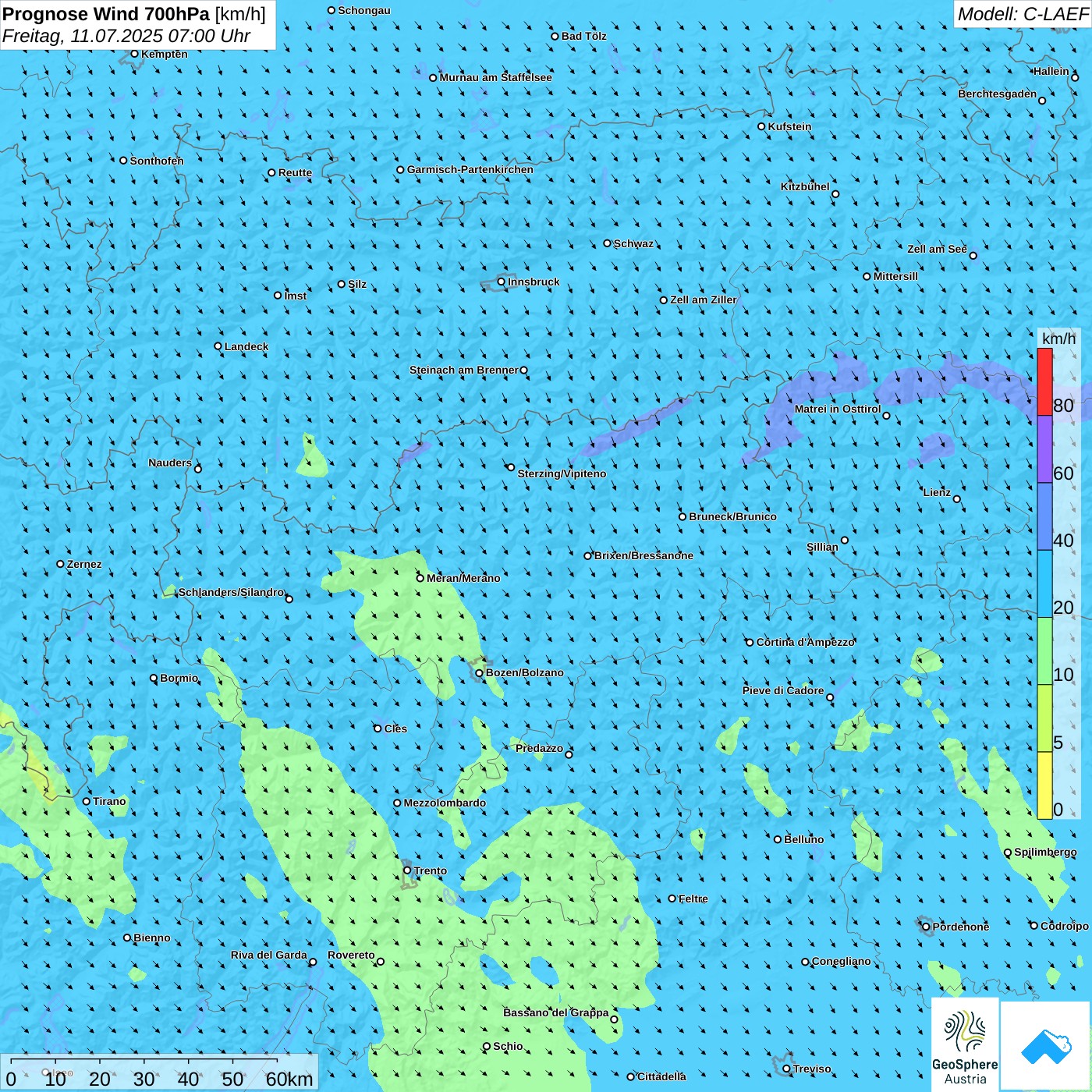Click the Riva del Garda label
This screenshot has width=1092, height=1092.
click(x=269, y=955)
